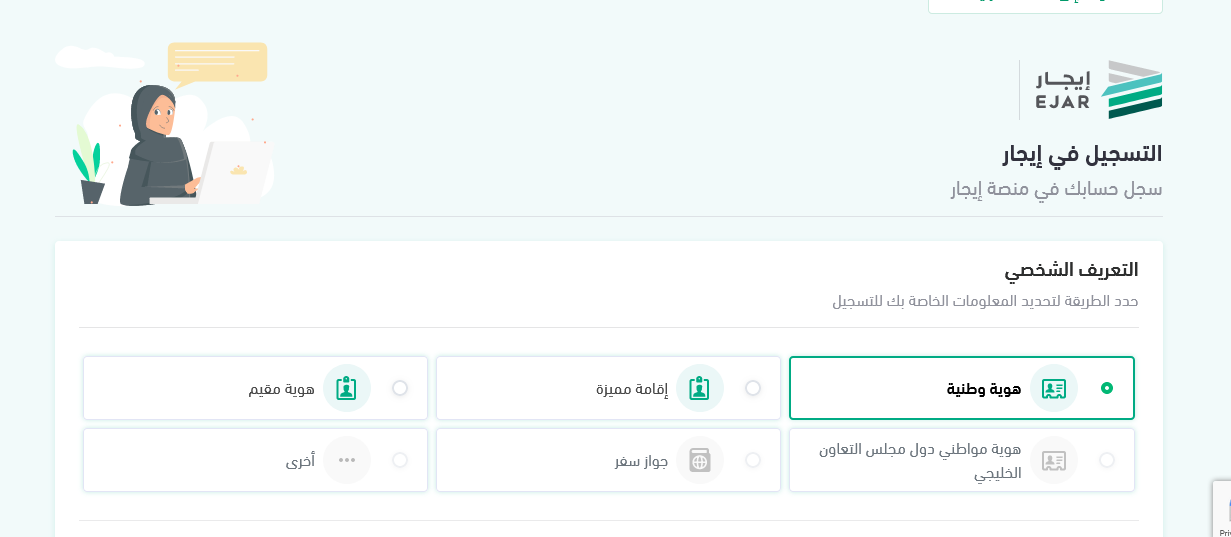Click the GCC citizen ID card icon

point(1054,460)
